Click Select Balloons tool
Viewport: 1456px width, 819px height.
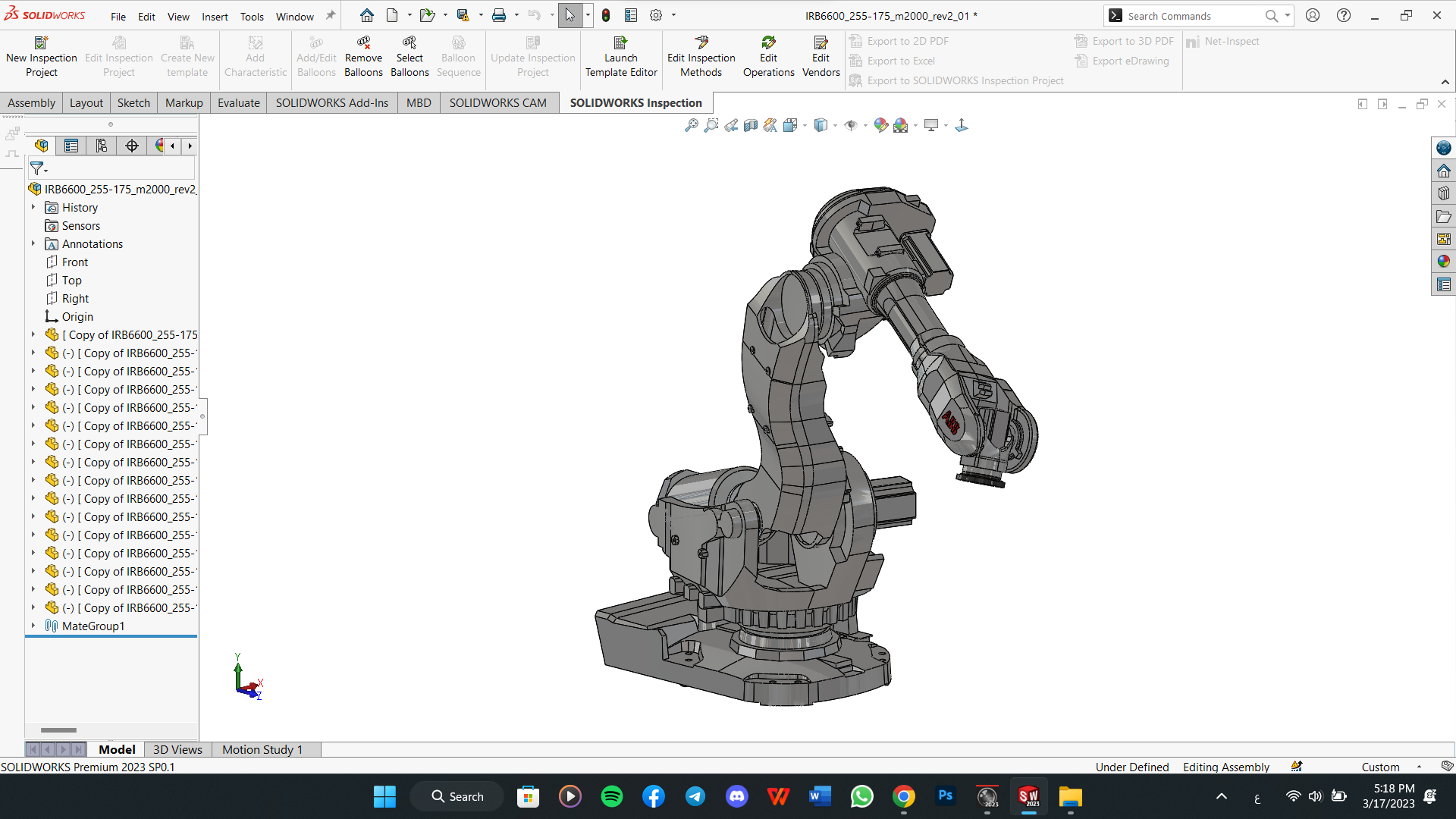409,57
